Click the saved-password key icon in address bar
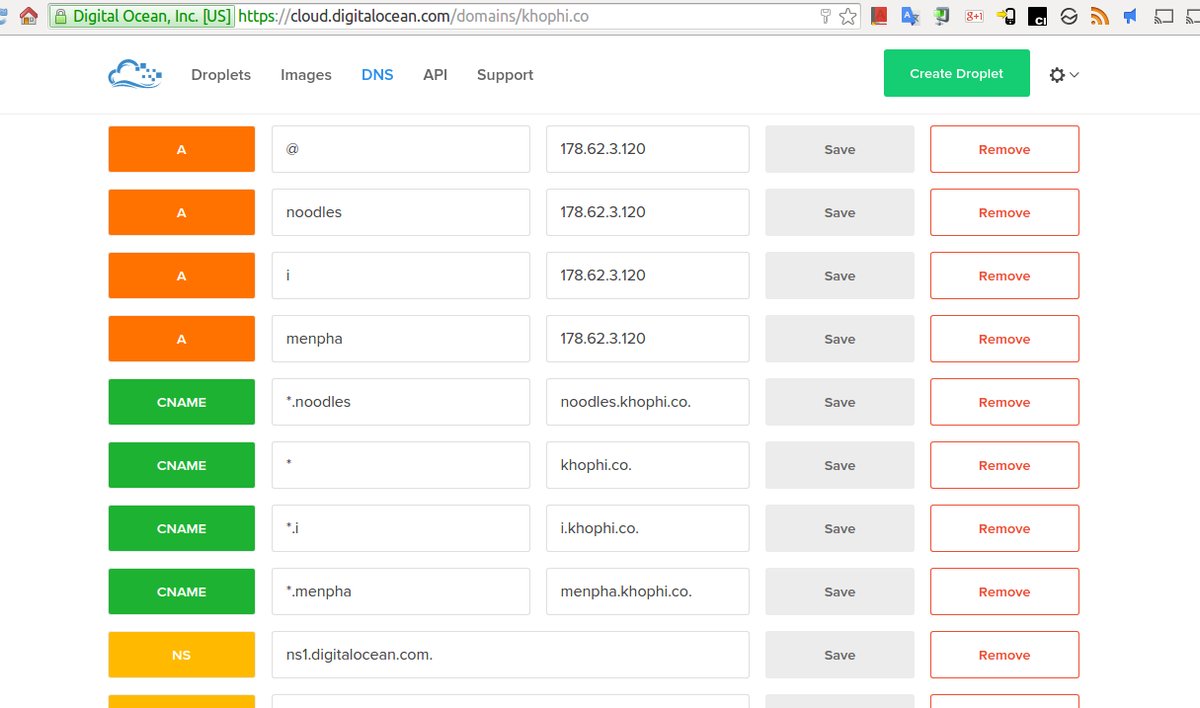 coord(825,16)
